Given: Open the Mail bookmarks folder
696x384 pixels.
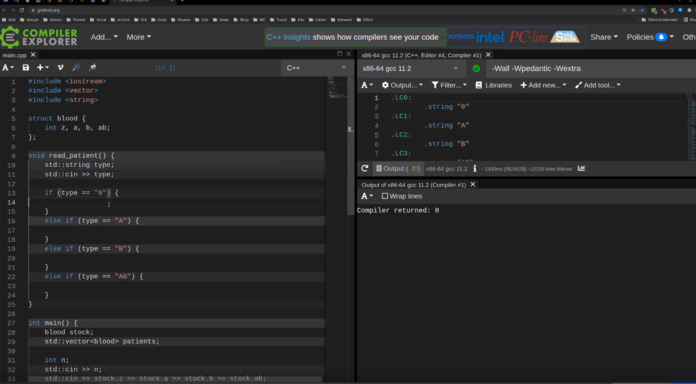Looking at the screenshot, I should [9, 20].
